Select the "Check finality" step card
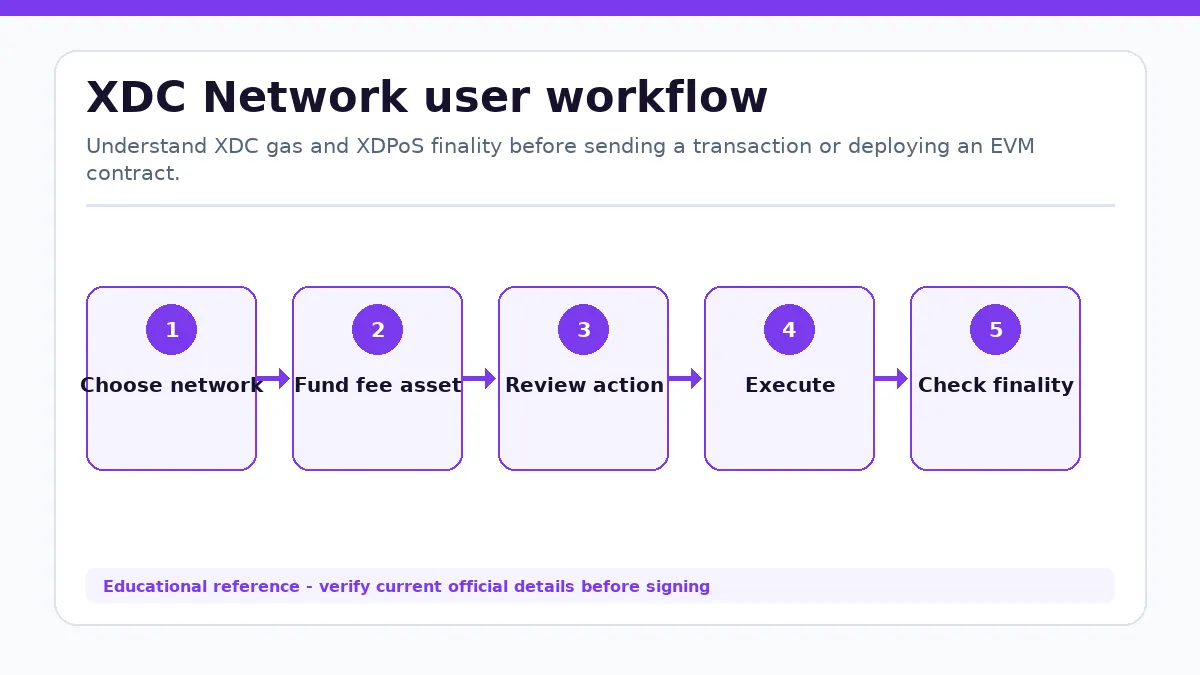The image size is (1200, 675). point(996,378)
